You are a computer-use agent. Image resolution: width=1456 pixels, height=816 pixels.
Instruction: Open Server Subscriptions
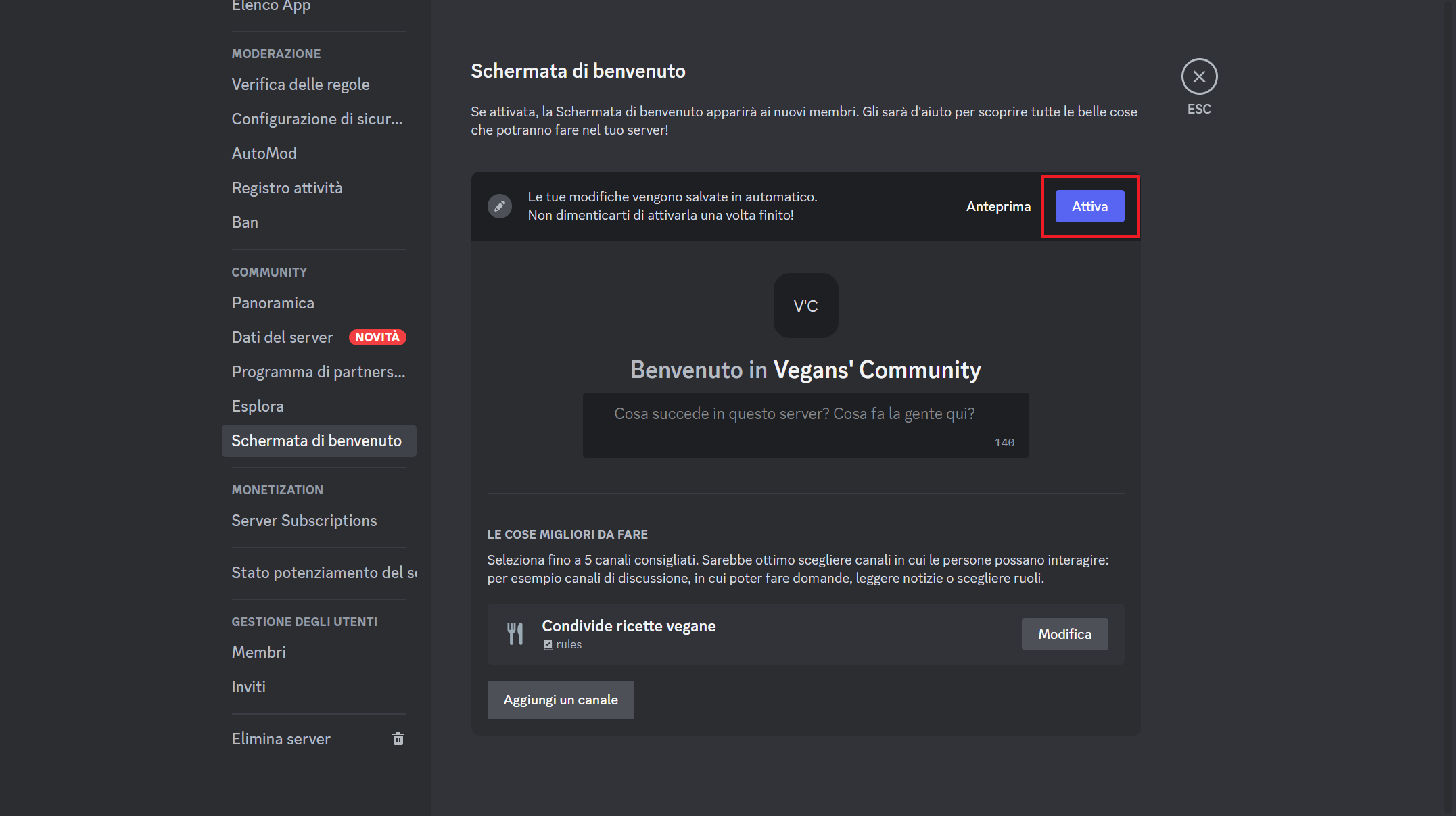tap(304, 520)
